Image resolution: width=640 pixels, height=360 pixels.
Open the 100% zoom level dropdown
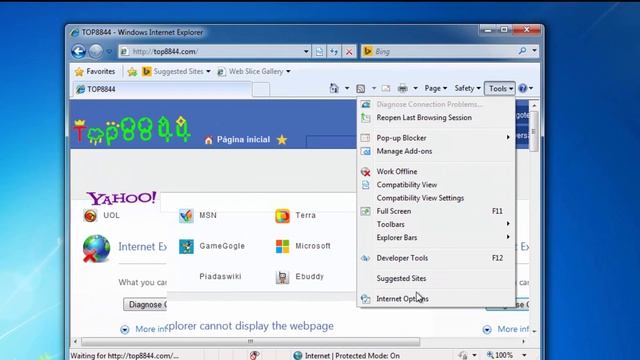(524, 356)
